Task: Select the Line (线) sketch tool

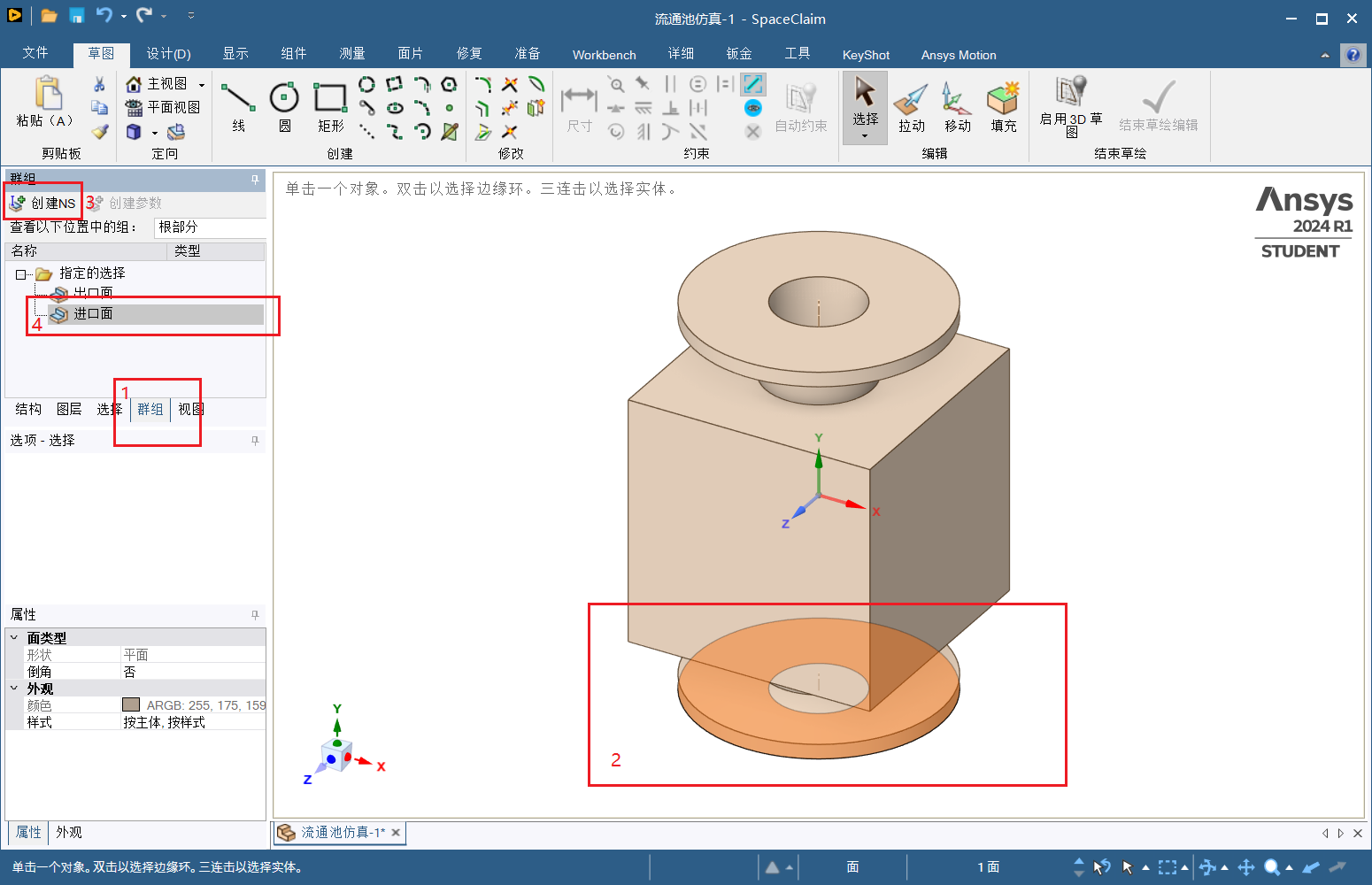Action: point(236,106)
